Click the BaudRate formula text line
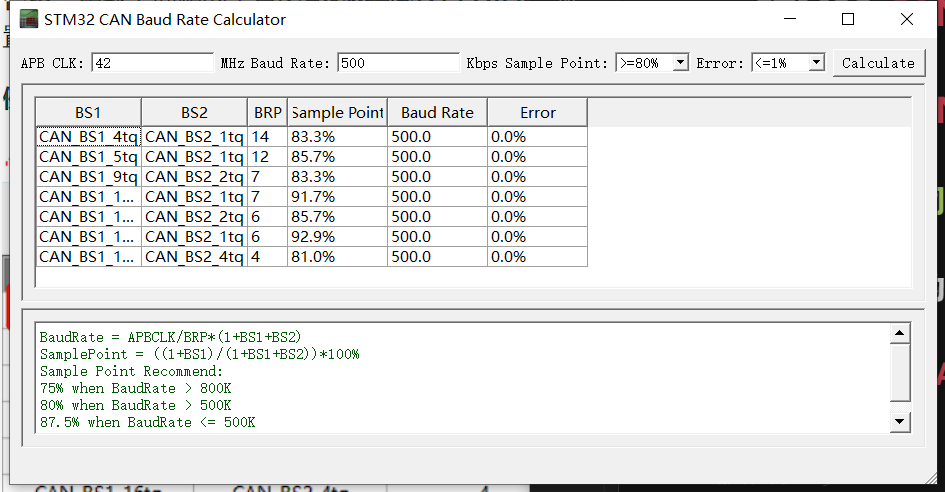 (x=171, y=337)
